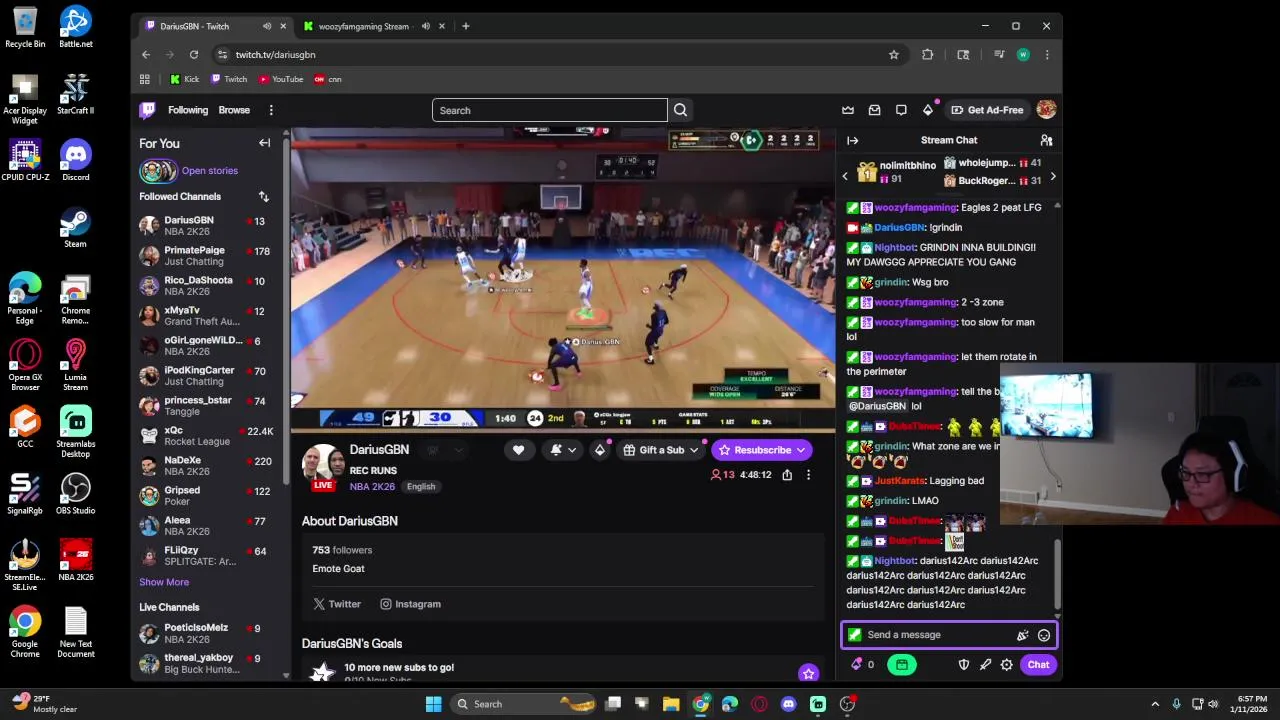The width and height of the screenshot is (1280, 720).
Task: Open the emote picker in chat
Action: [1044, 635]
